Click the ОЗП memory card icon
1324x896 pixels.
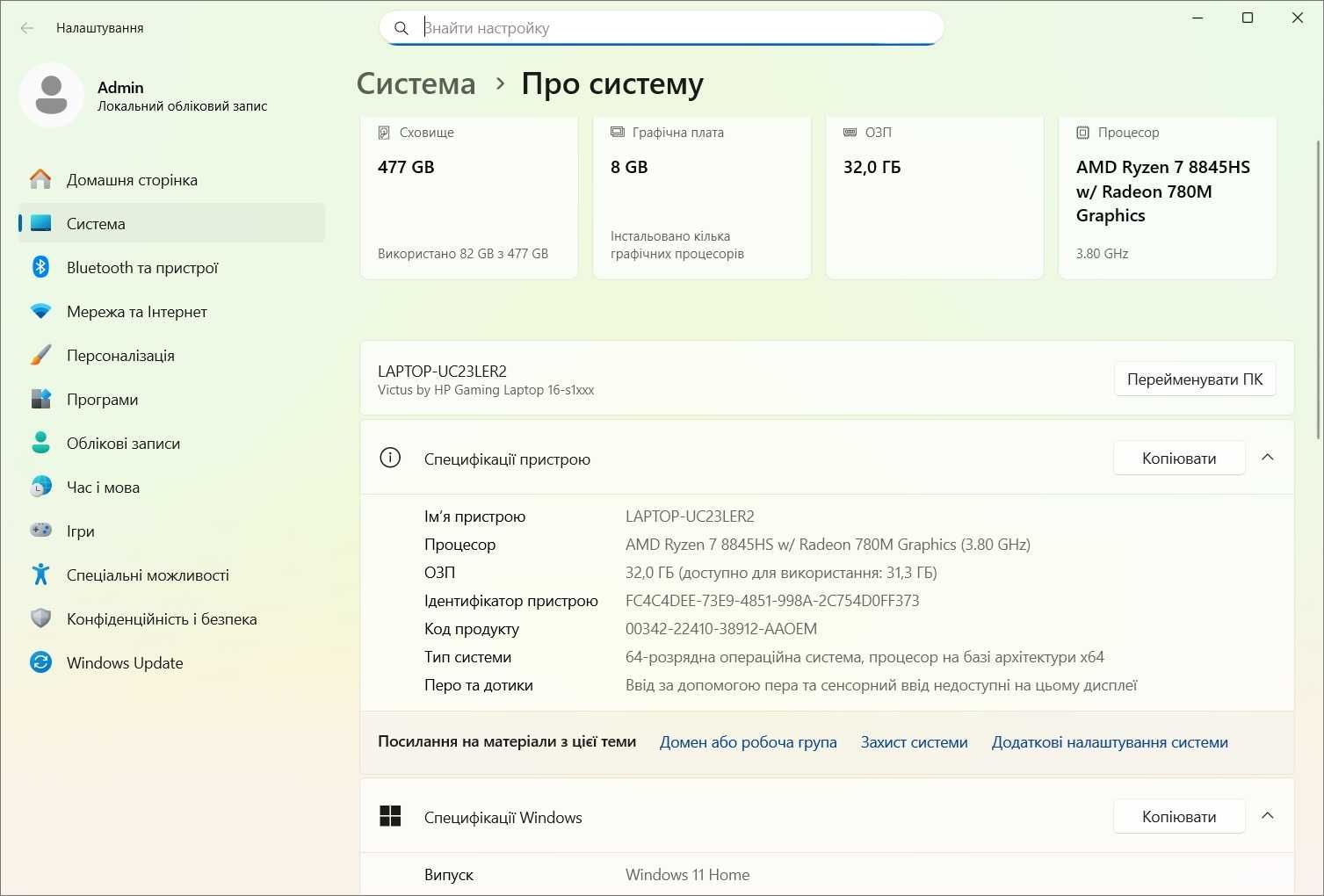click(x=850, y=133)
